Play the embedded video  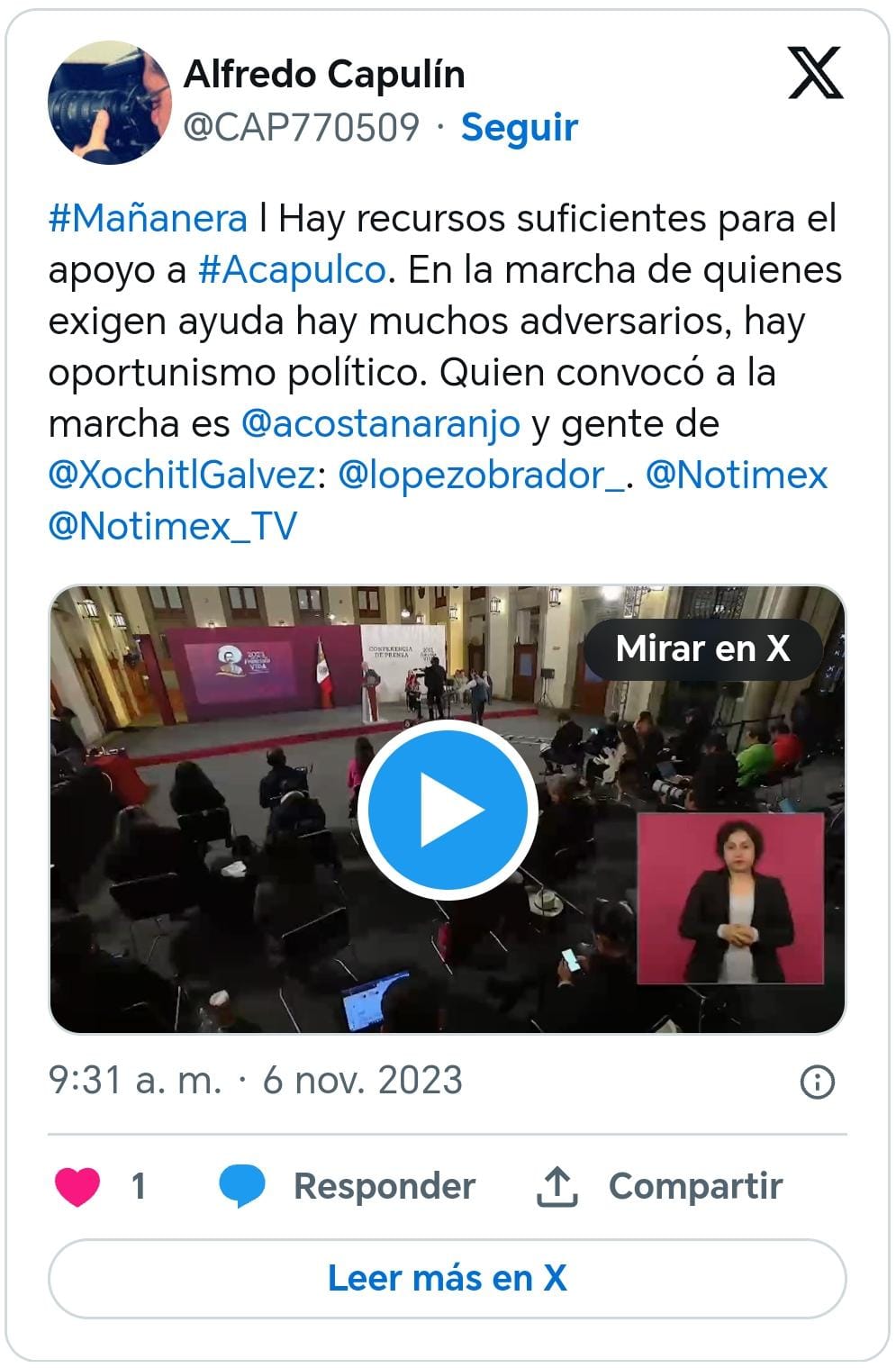(448, 810)
